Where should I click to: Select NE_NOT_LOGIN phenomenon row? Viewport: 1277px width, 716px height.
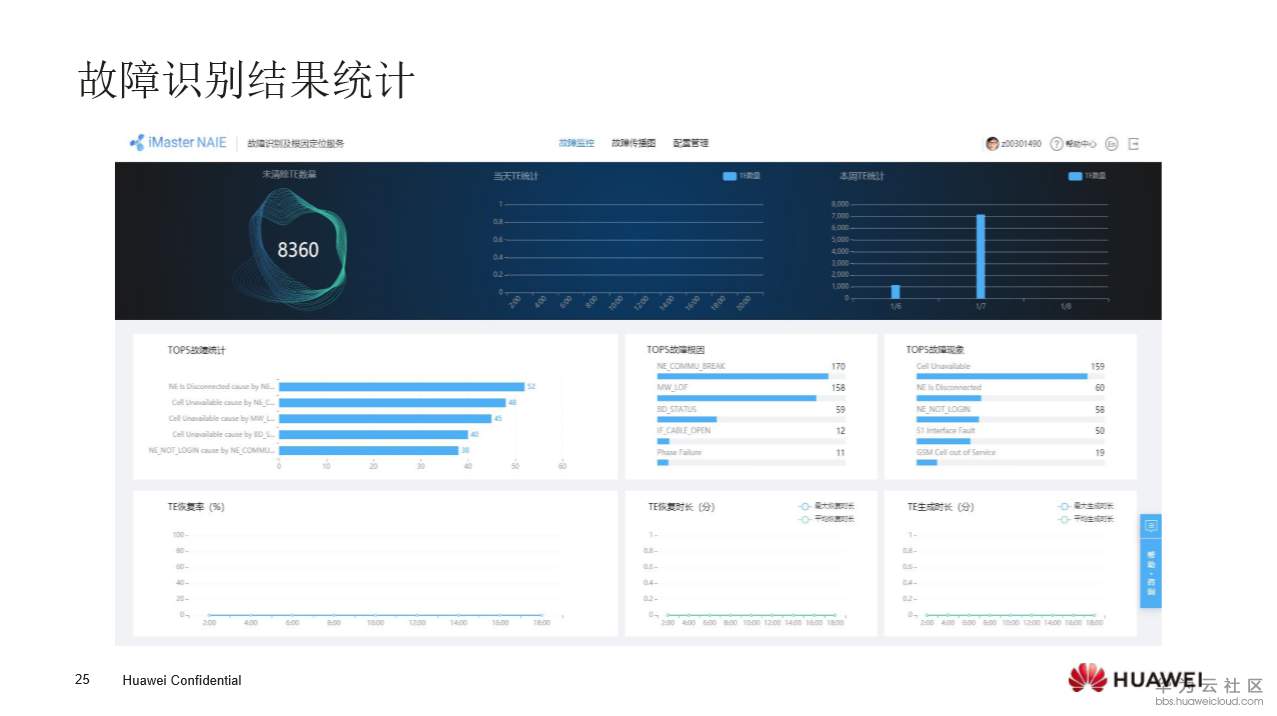click(1010, 414)
